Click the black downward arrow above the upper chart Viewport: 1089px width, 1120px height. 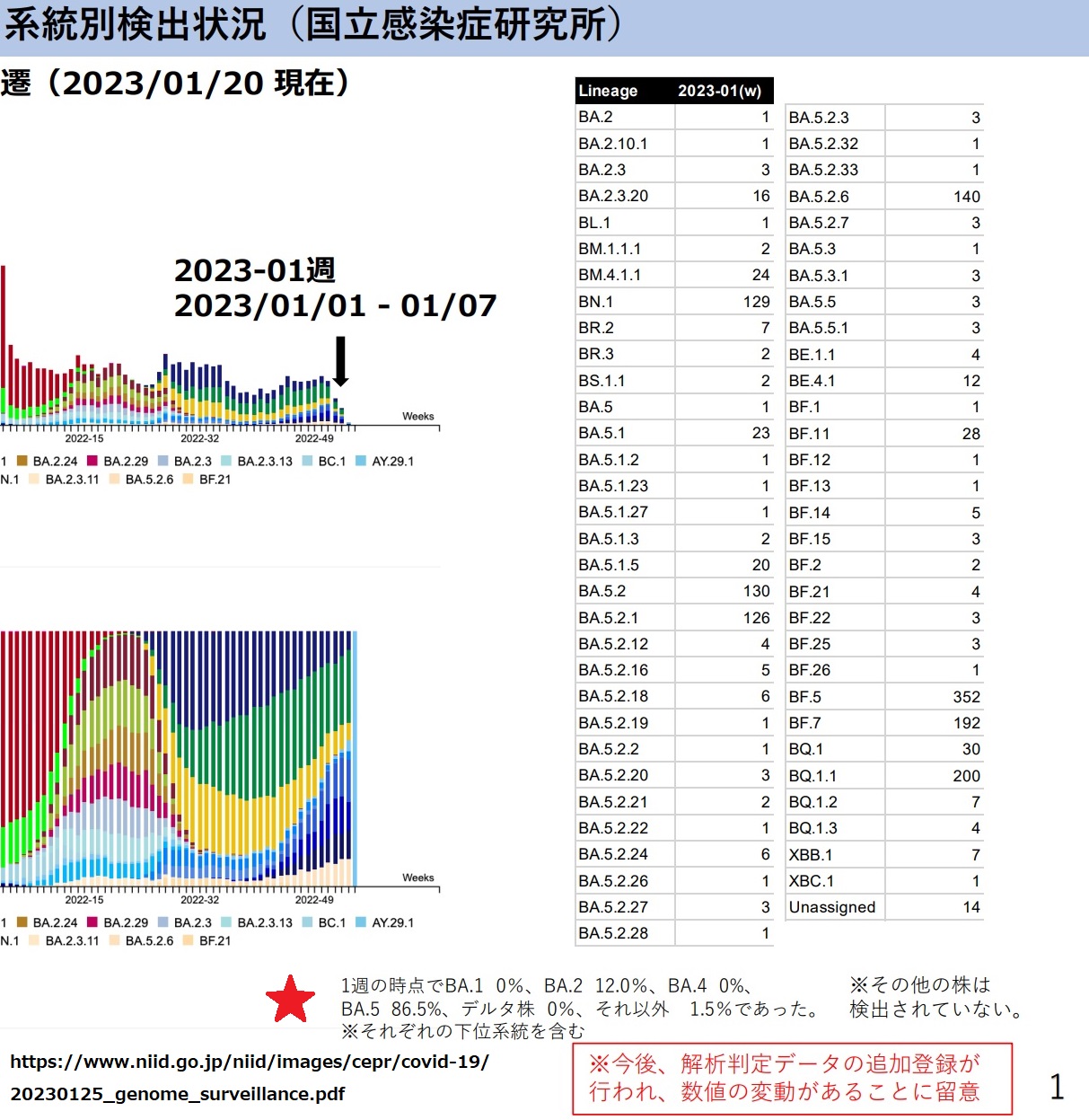pyautogui.click(x=340, y=361)
